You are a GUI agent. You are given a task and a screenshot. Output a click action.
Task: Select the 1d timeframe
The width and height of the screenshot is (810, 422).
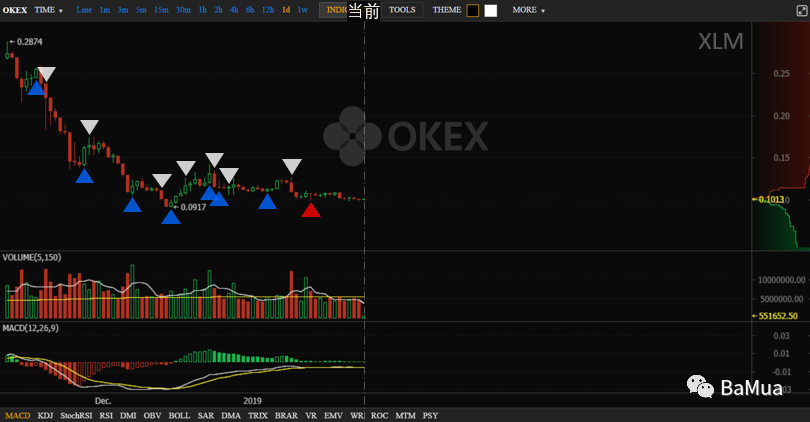pos(286,10)
